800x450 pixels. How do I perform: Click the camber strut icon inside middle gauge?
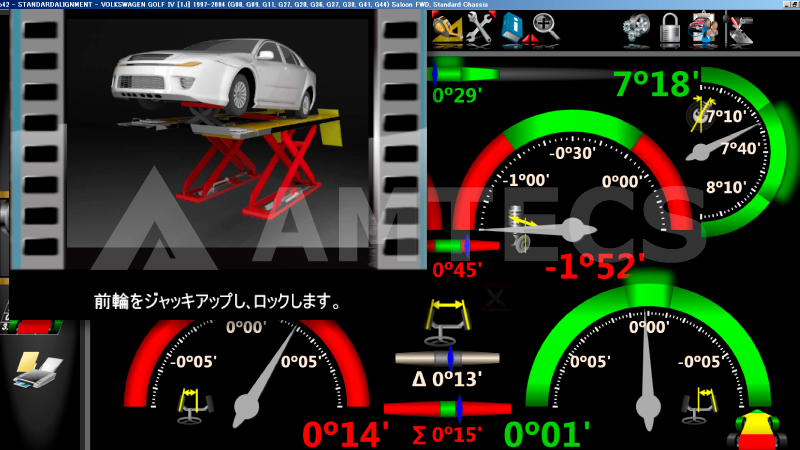522,228
